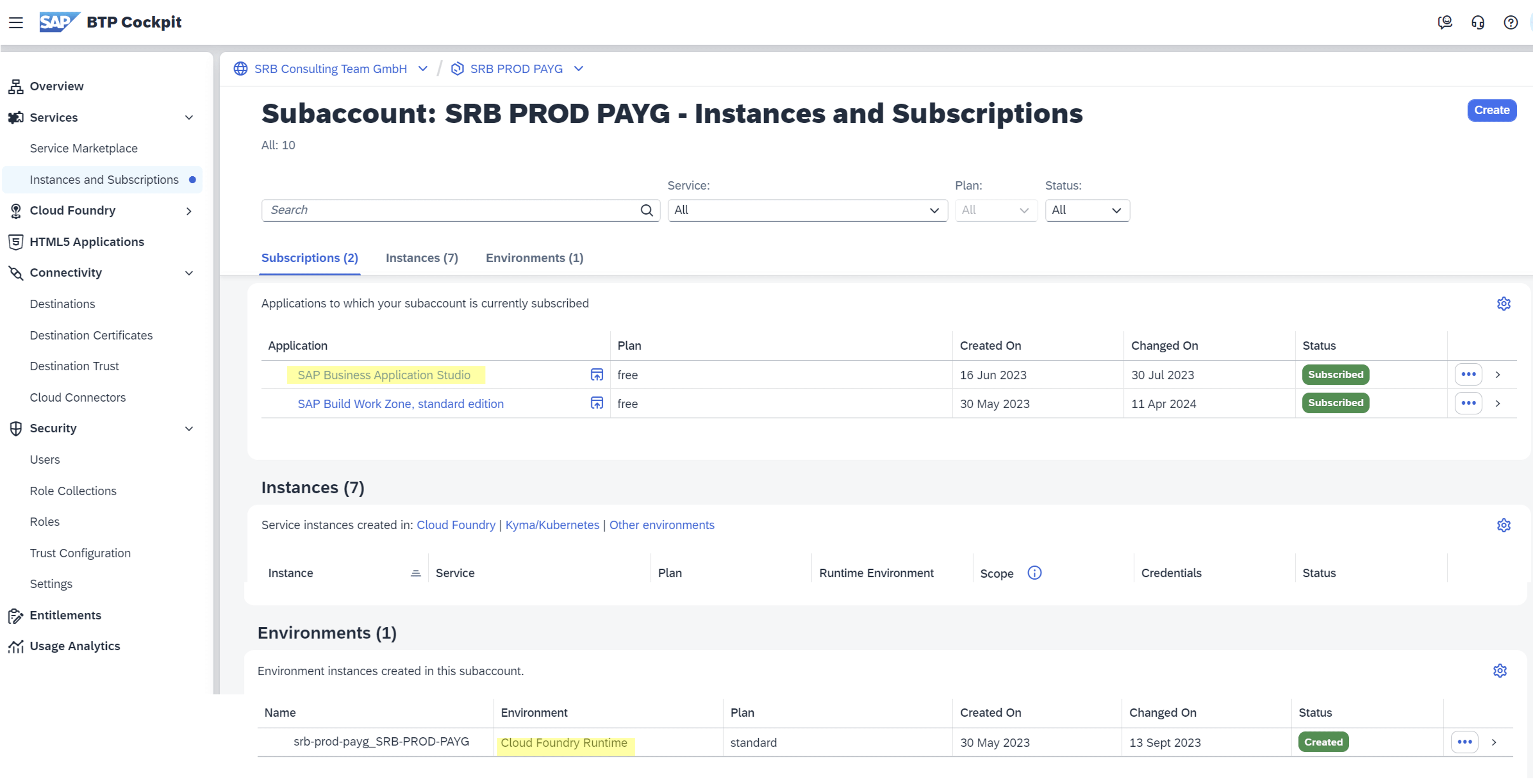1533x784 pixels.
Task: Click the Scope info icon
Action: point(1034,573)
